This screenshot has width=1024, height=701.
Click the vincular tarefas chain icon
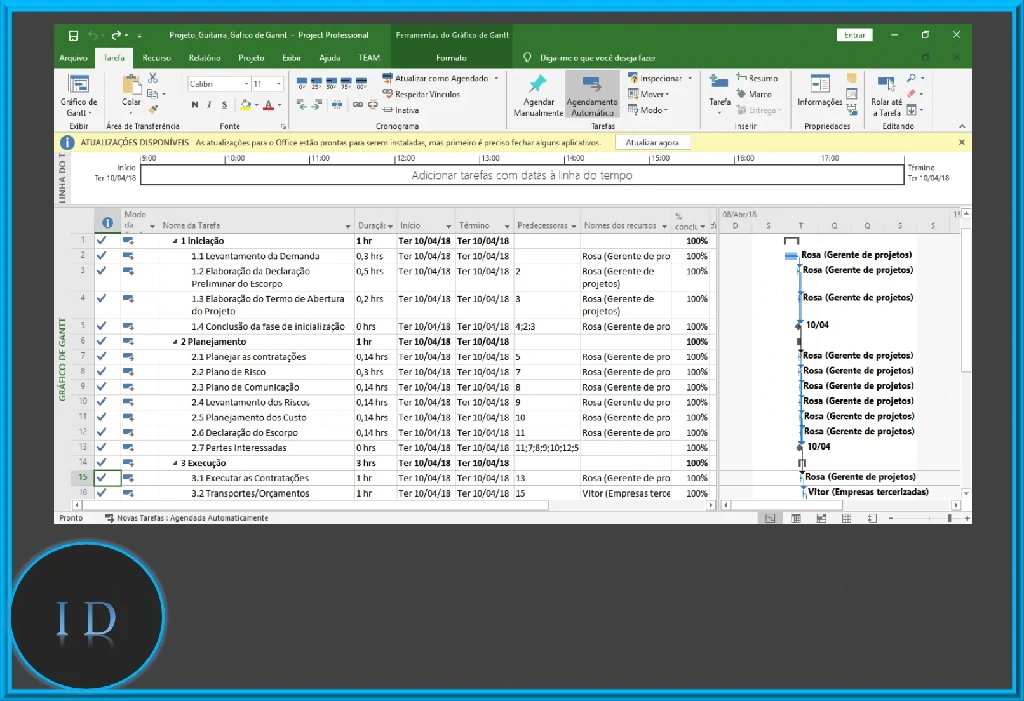pyautogui.click(x=356, y=104)
